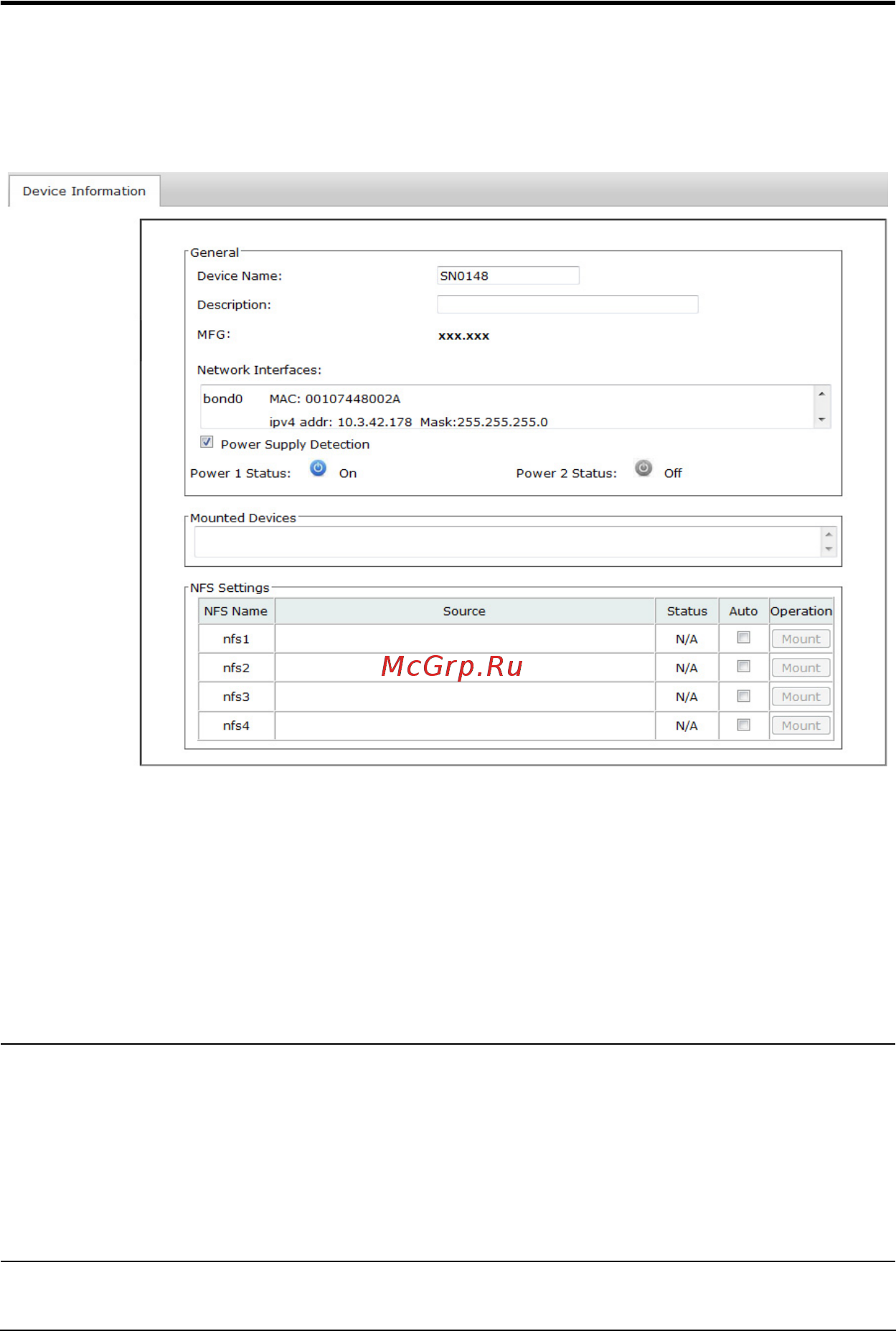Screen dimensions: 896x1331
Task: Click the Mount button for nfs3
Action: click(x=801, y=697)
